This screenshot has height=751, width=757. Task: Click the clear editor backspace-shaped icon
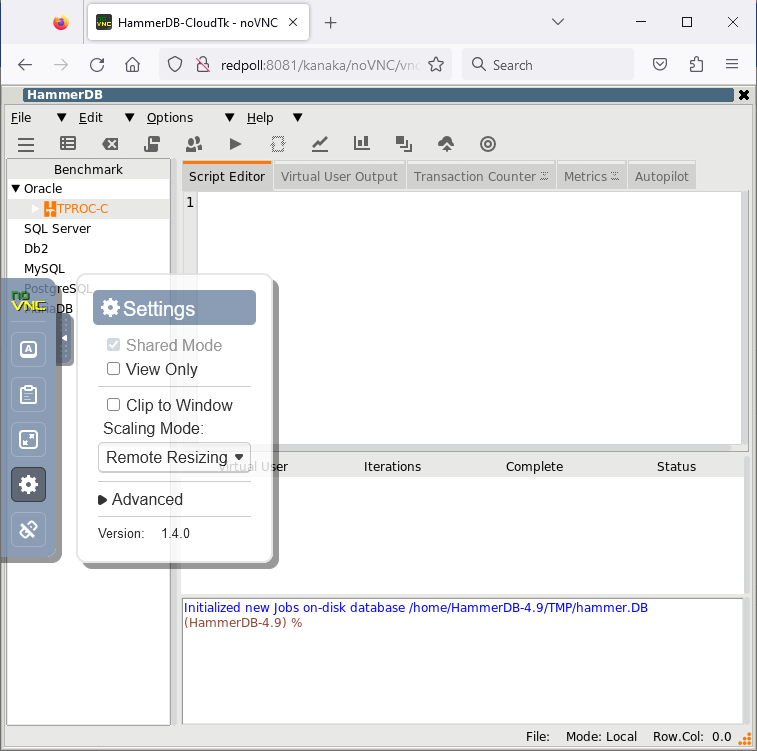click(111, 144)
